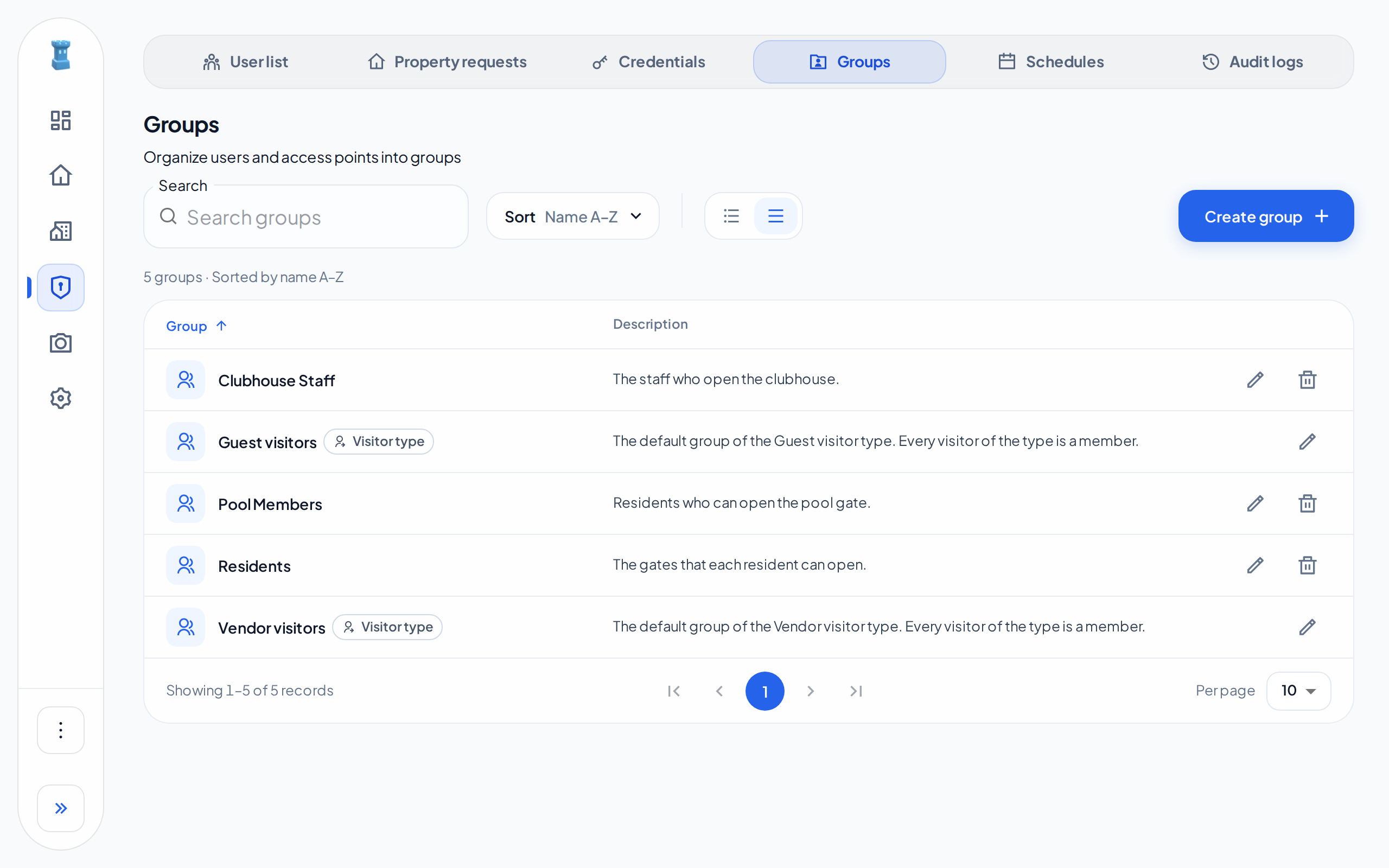1389x868 pixels.
Task: Open the Schedules tab
Action: coord(1051,61)
